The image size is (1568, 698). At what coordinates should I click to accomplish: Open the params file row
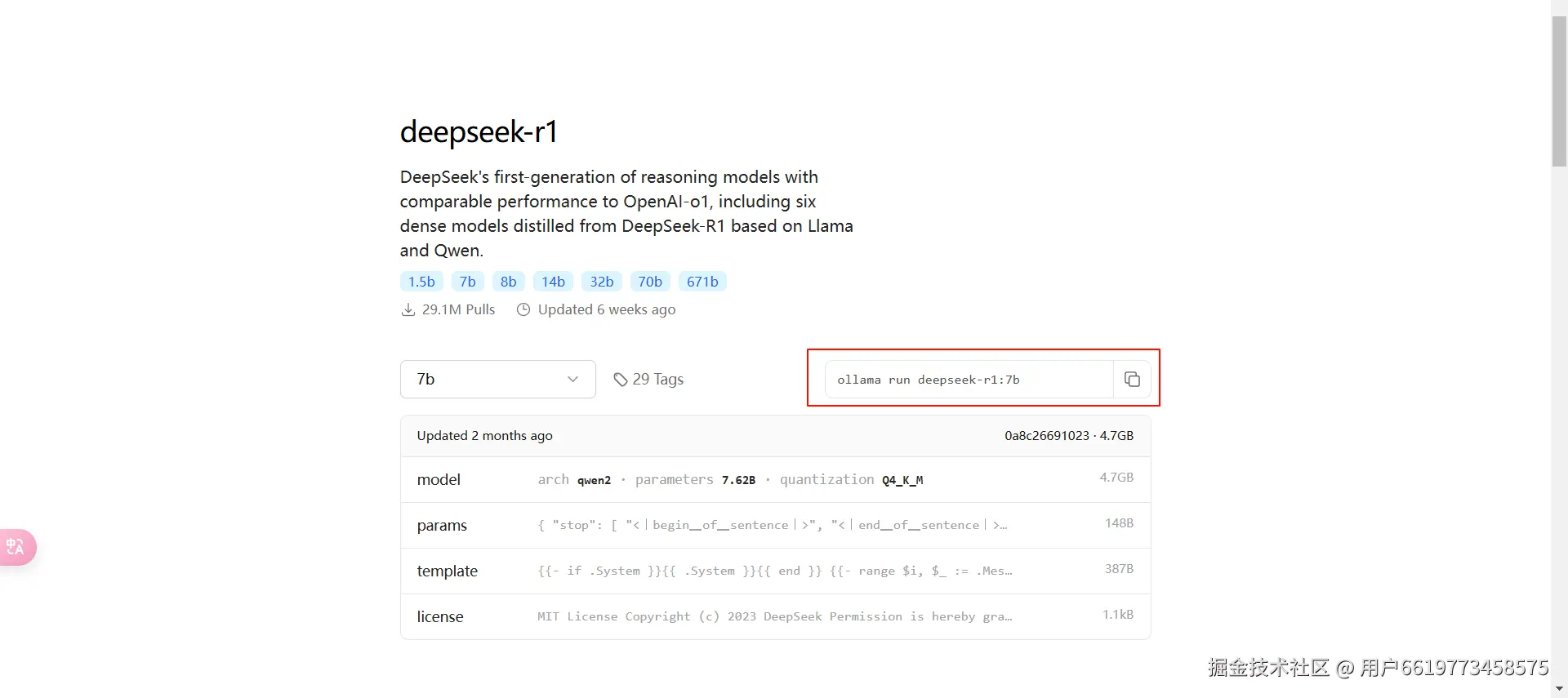775,526
